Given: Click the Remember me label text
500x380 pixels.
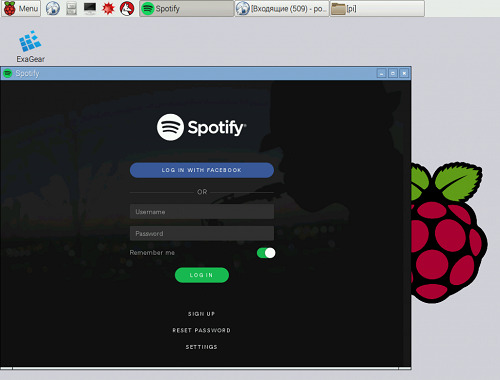Looking at the screenshot, I should 152,253.
